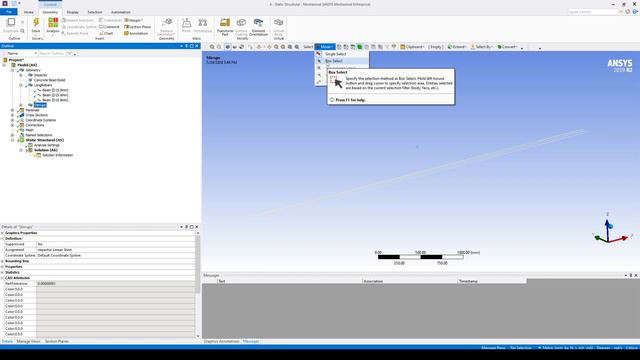
Task: Switch to the Graphics Annotations tab
Action: [221, 341]
